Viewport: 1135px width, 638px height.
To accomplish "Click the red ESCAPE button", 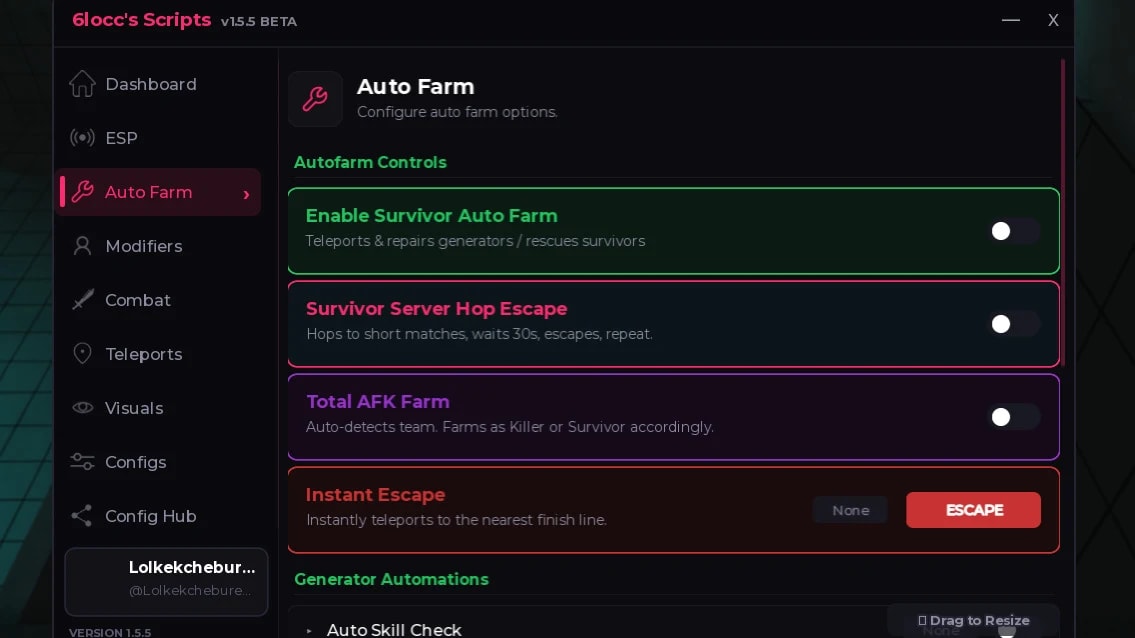I will tap(973, 510).
